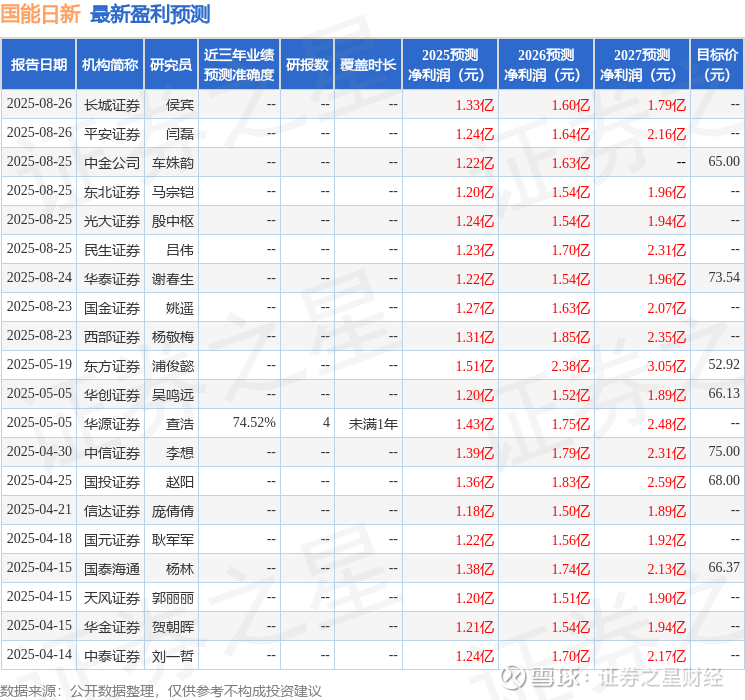Image resolution: width=745 pixels, height=700 pixels.
Task: Click target price 66.13
Action: click(724, 393)
